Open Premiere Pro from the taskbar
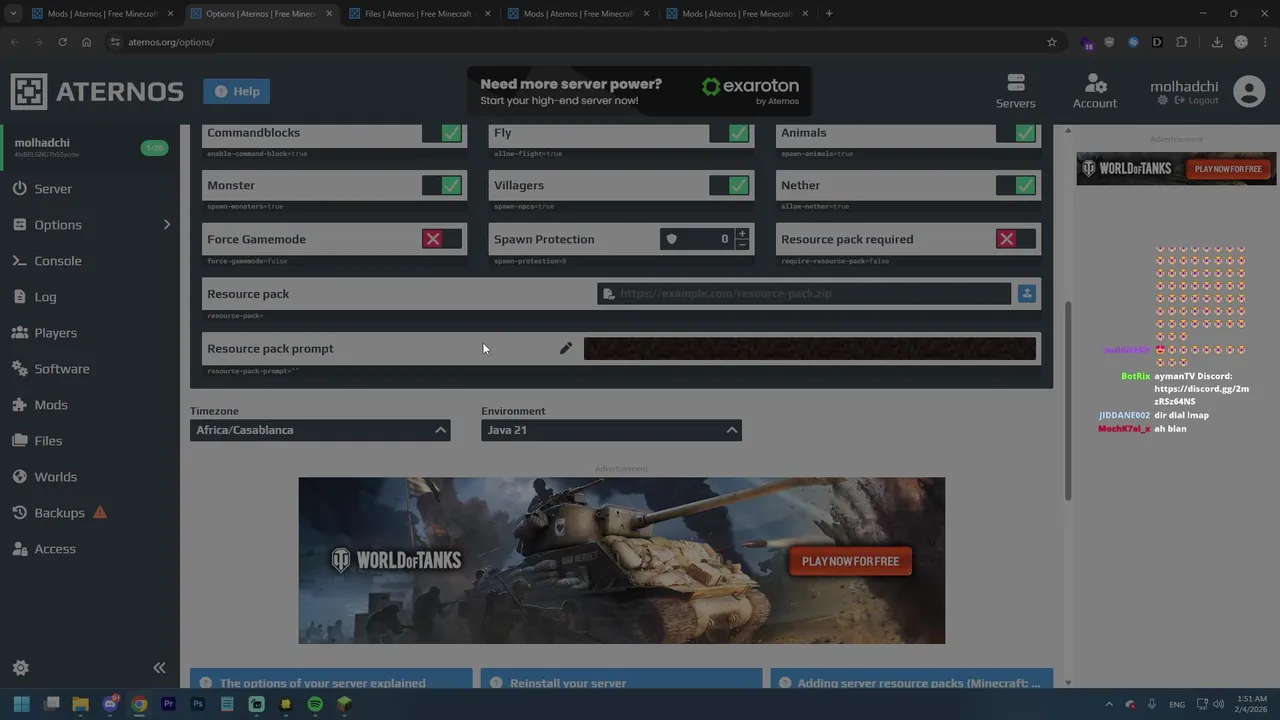 click(x=168, y=704)
